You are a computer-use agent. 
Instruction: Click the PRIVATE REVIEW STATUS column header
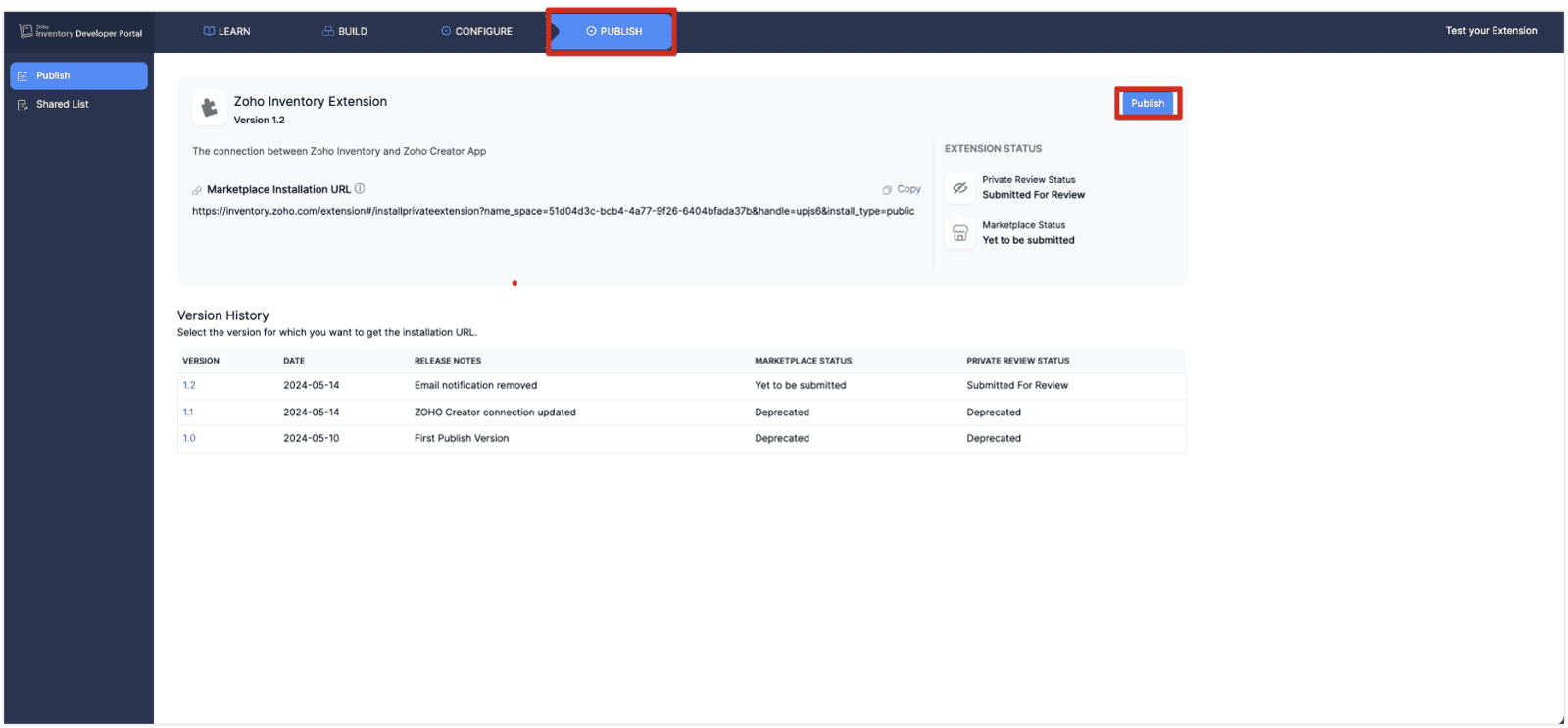1018,361
